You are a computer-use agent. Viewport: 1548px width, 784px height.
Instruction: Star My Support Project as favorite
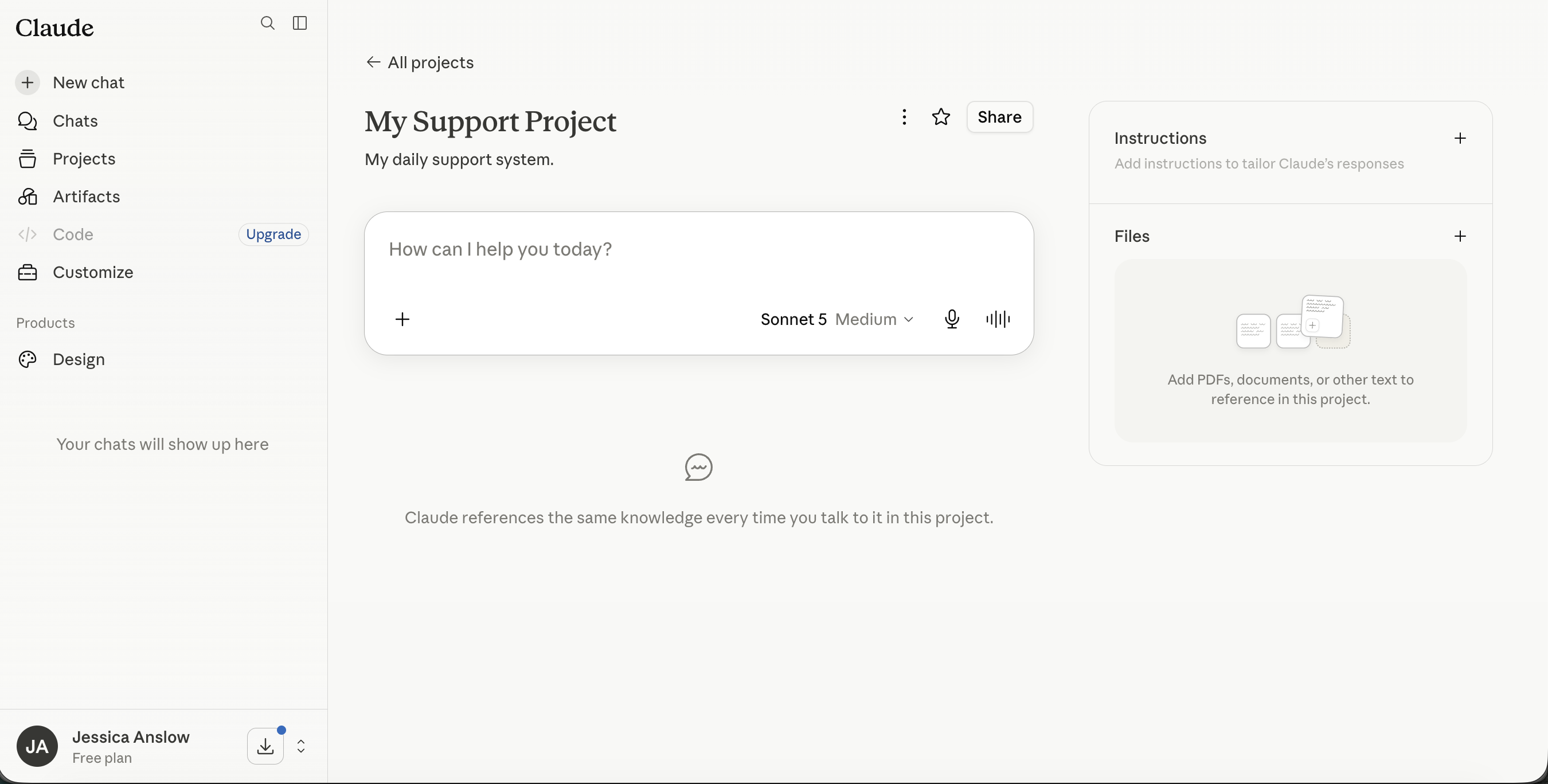coord(941,116)
